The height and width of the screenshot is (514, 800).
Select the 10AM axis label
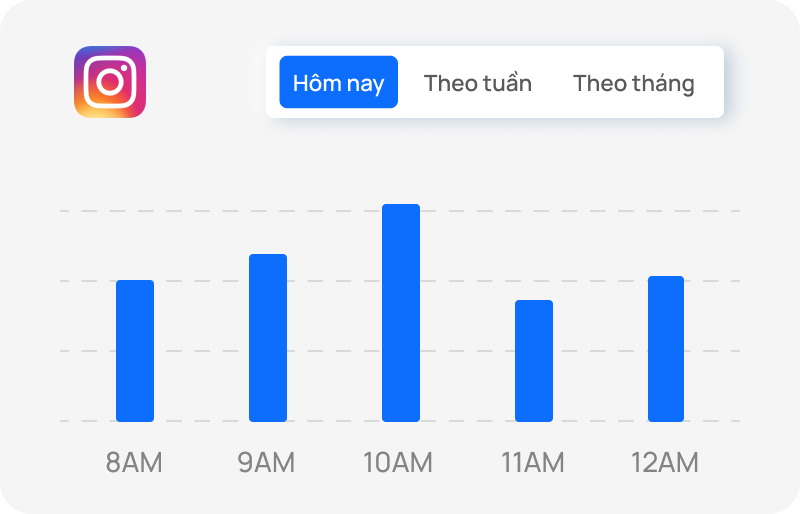coord(398,463)
